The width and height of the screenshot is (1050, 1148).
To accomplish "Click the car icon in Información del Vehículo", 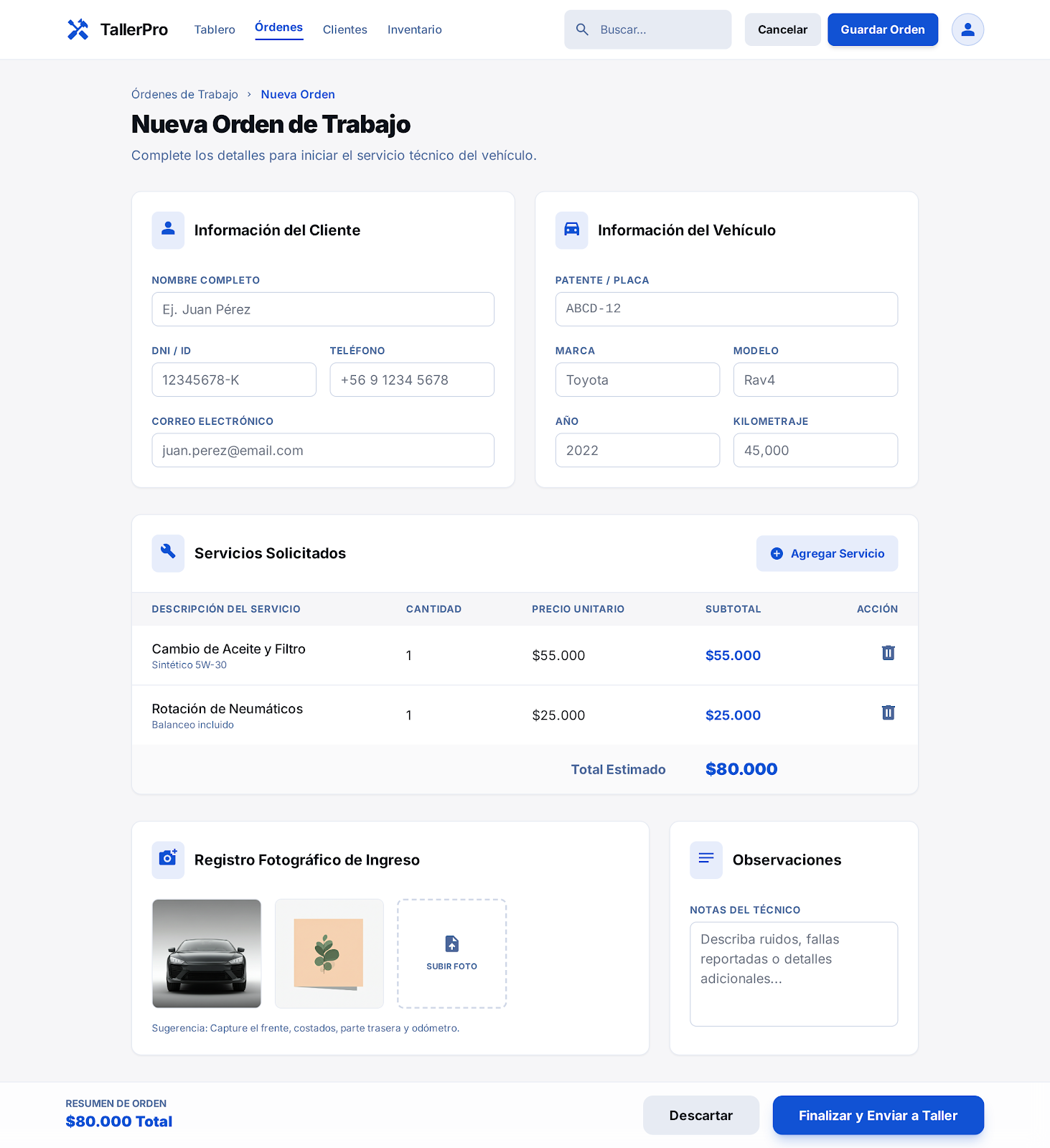I will 571,230.
